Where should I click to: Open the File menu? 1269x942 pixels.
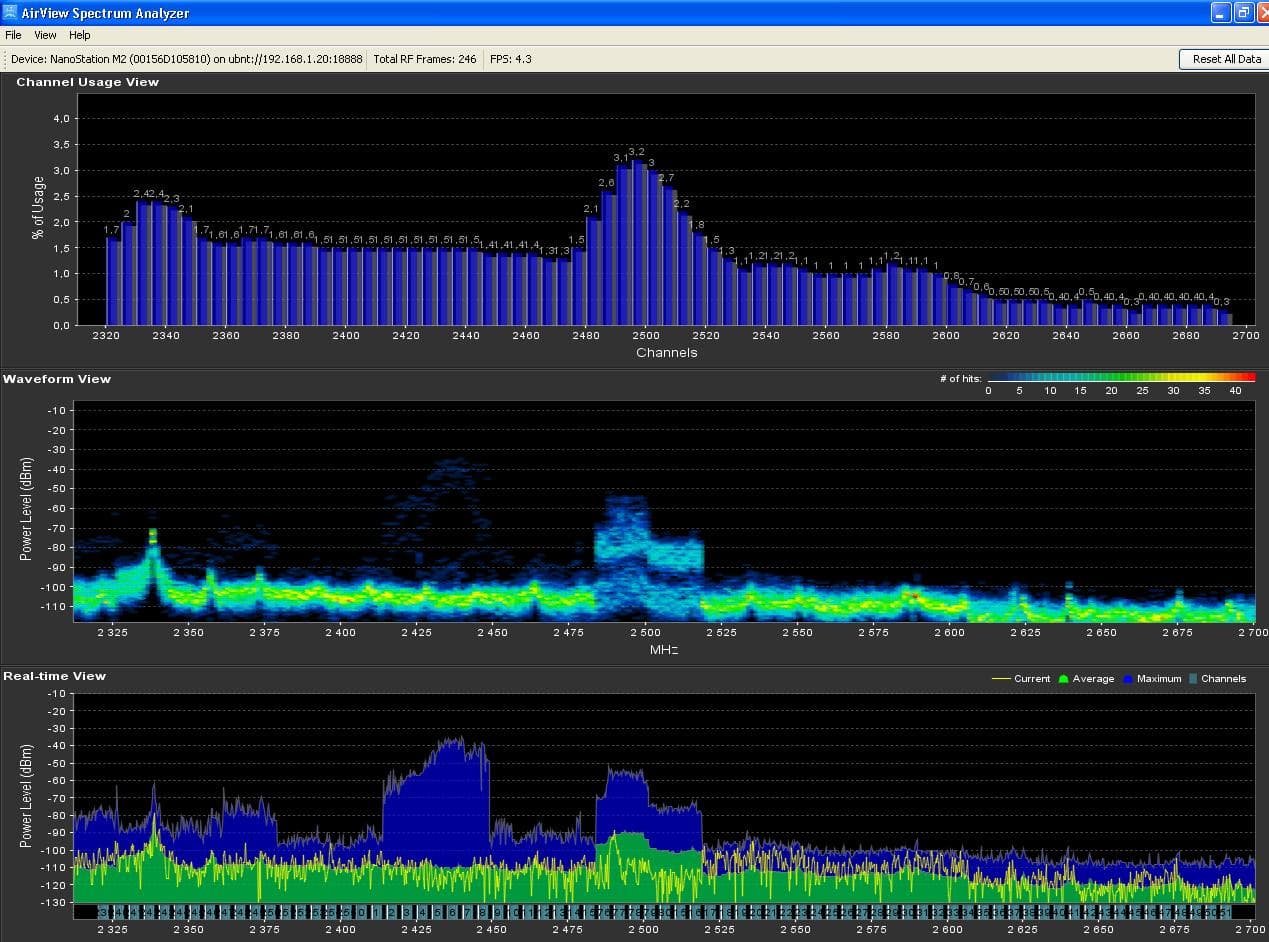(x=13, y=35)
